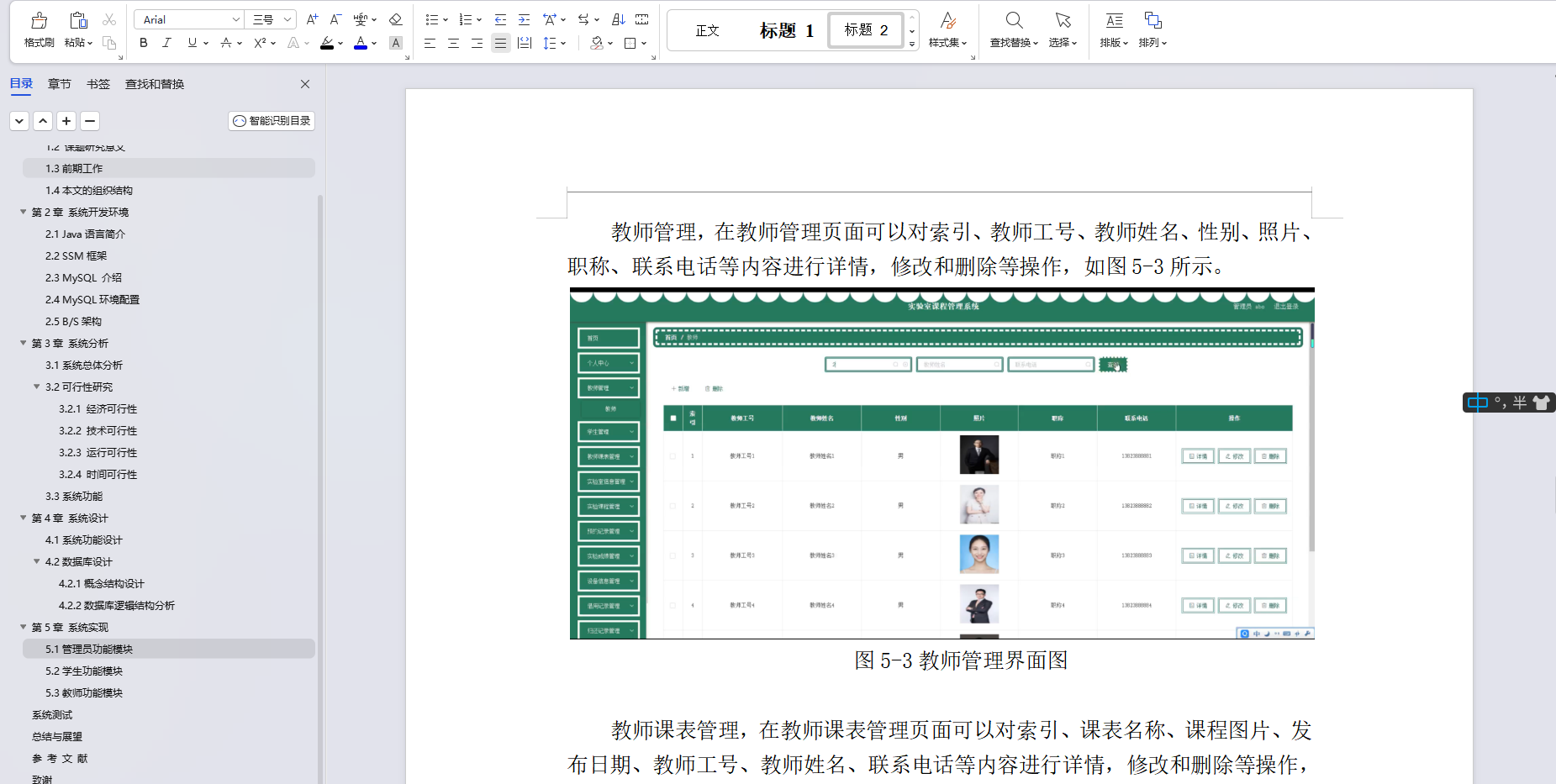Image resolution: width=1556 pixels, height=784 pixels.
Task: Click the 选择 selection arrow tool
Action: click(1063, 30)
